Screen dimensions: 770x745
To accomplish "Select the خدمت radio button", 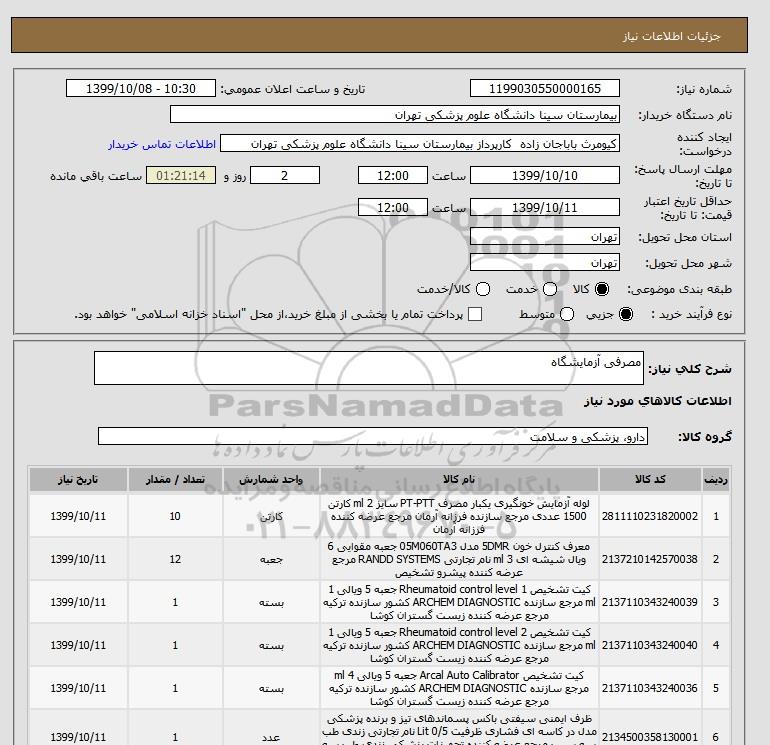I will point(550,289).
